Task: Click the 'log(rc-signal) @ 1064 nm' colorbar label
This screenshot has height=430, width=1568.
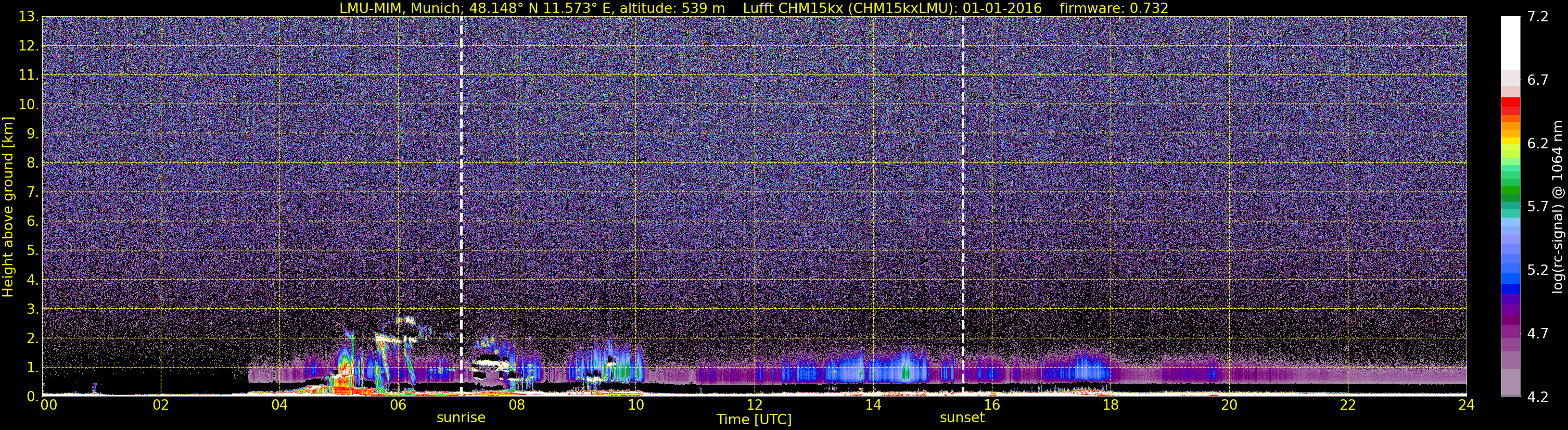Action: [1557, 207]
